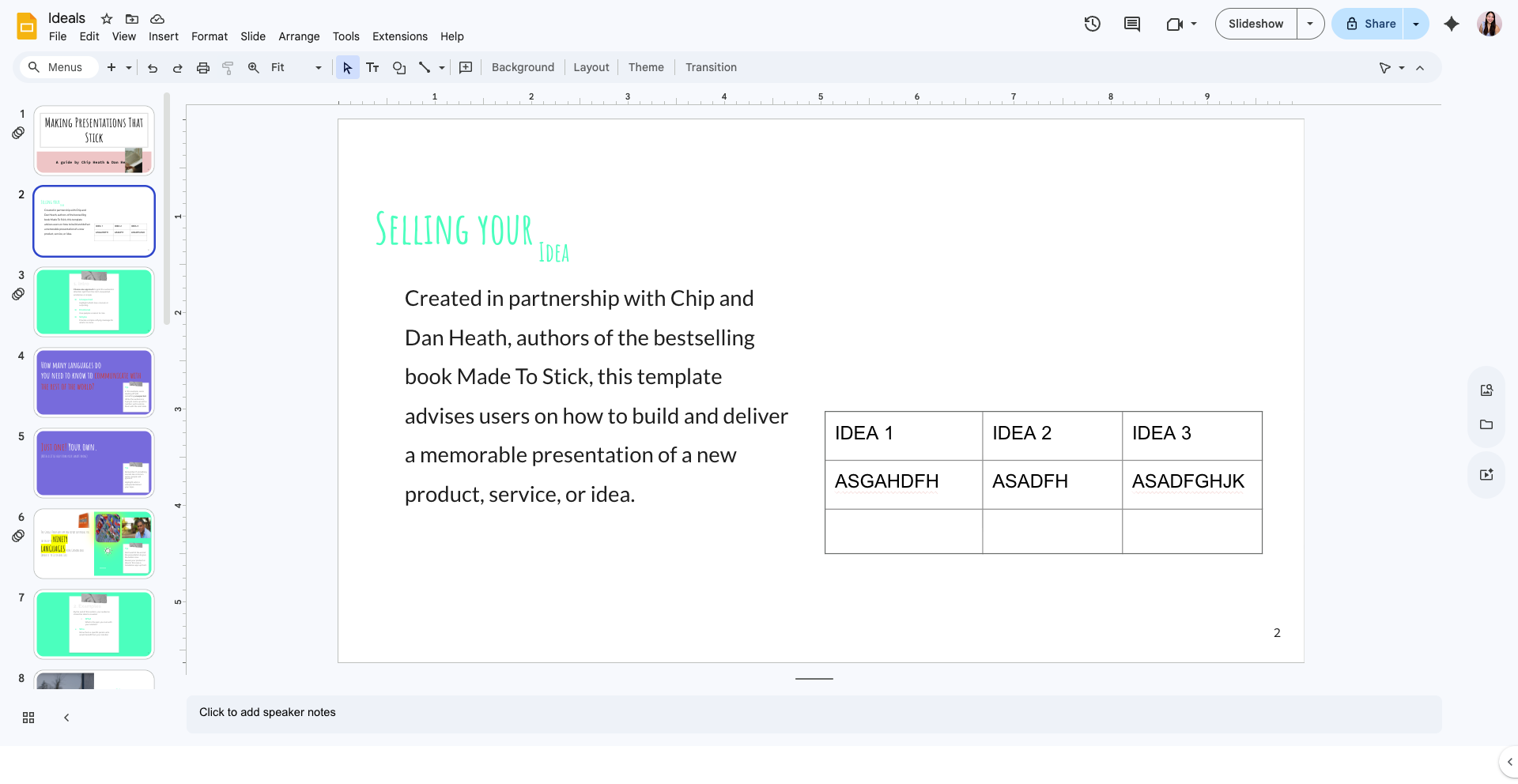The height and width of the screenshot is (784, 1518).
Task: Select slide 4 purple thumbnail
Action: pyautogui.click(x=94, y=383)
